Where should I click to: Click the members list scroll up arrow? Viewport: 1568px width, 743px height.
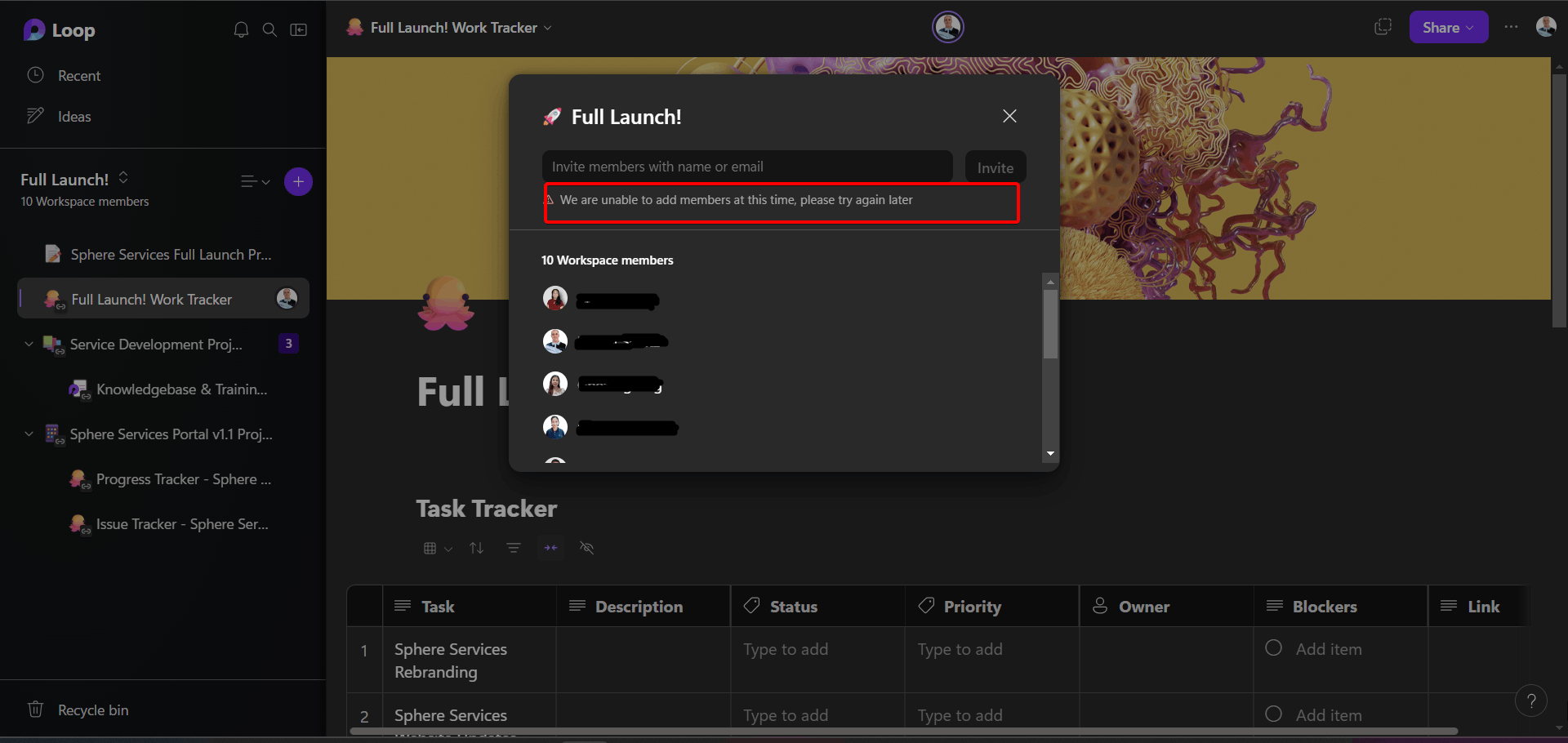[x=1050, y=282]
